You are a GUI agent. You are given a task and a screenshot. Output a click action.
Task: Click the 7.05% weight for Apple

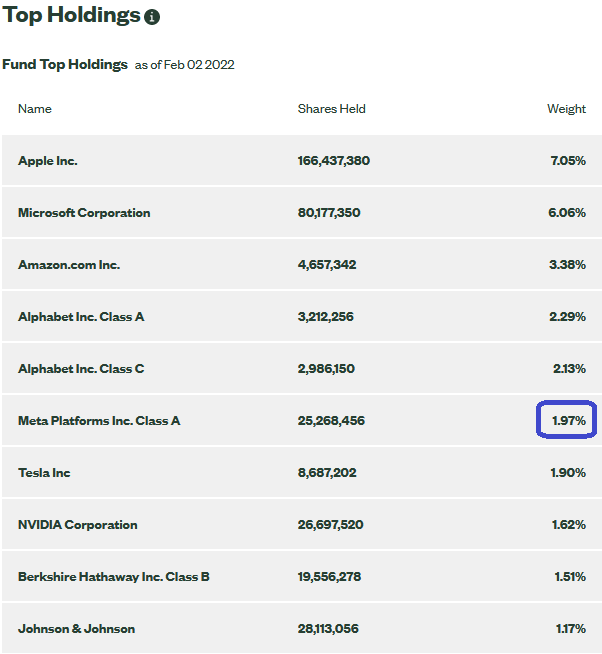coord(568,161)
